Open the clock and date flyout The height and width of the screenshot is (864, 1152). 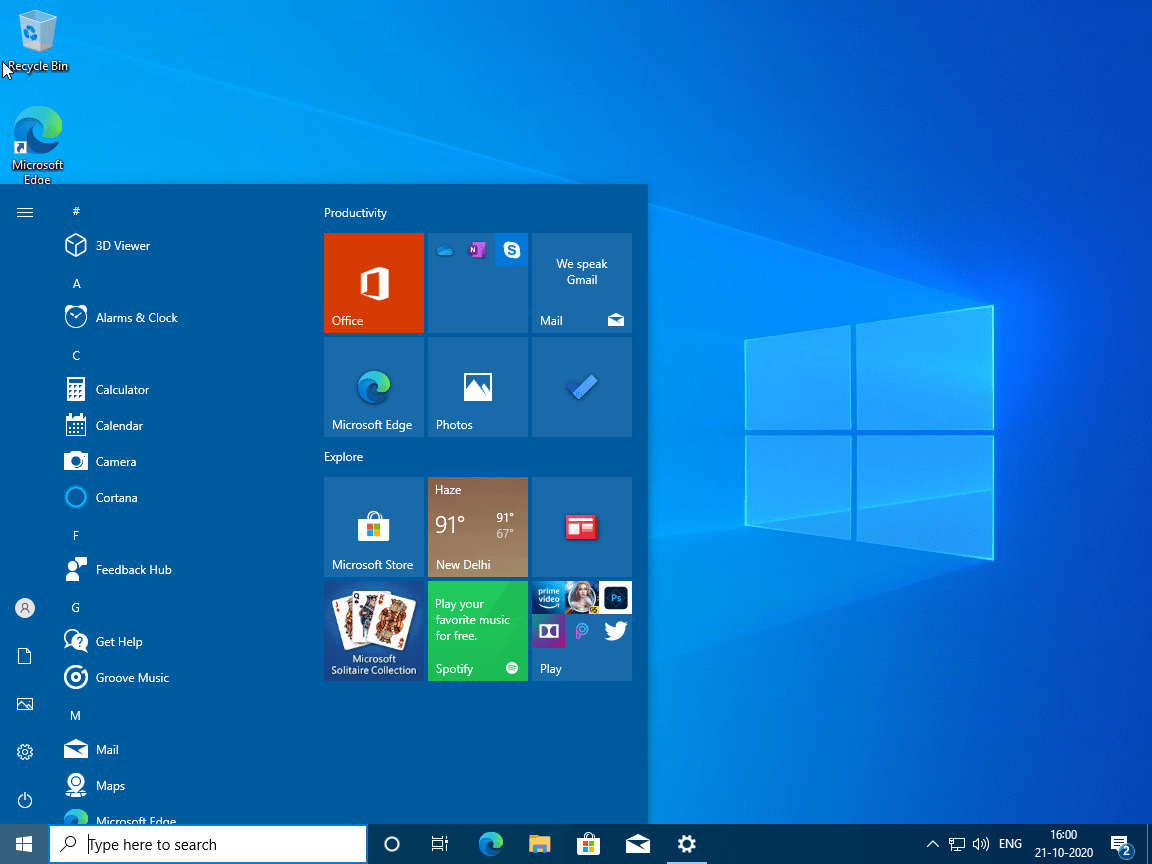click(x=1064, y=844)
